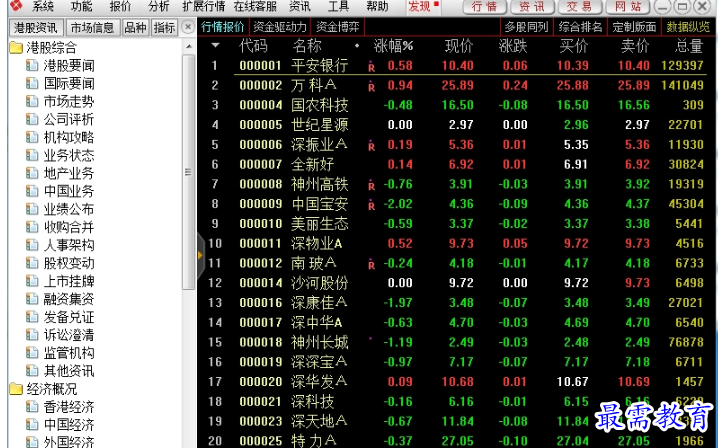Click the R marker for 平安银行
The width and height of the screenshot is (719, 448).
click(371, 67)
